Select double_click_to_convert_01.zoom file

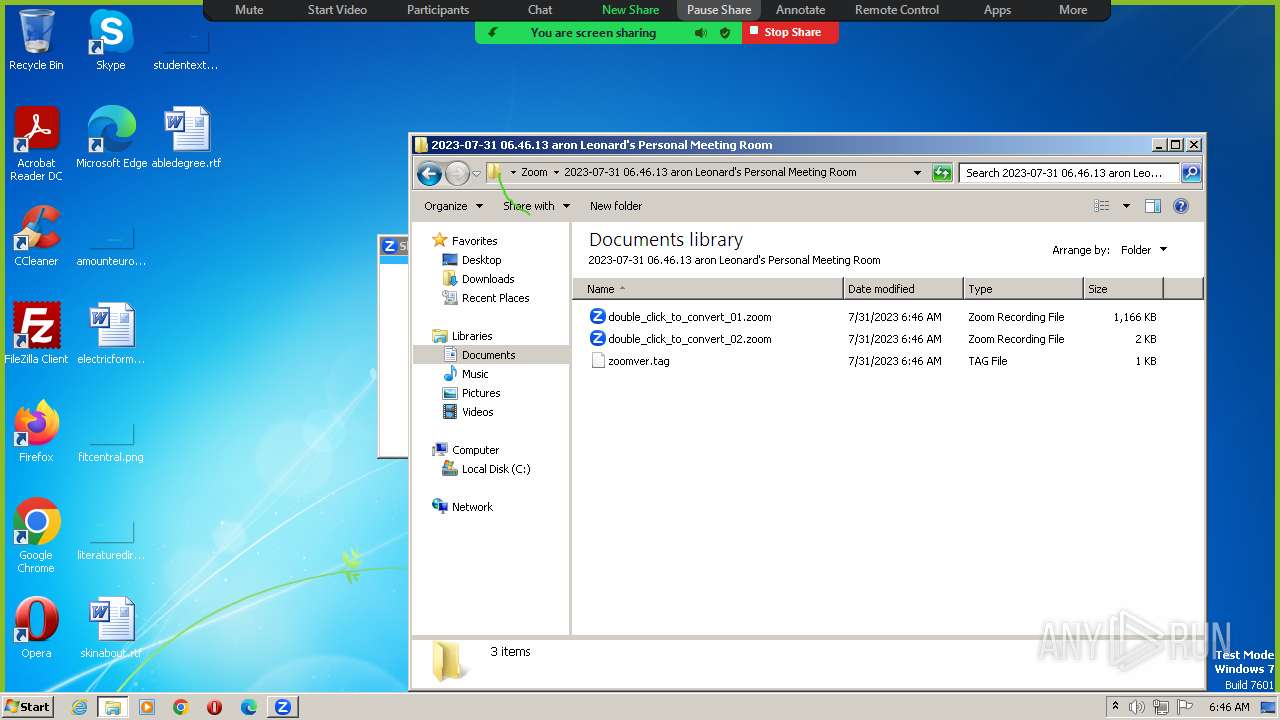689,317
